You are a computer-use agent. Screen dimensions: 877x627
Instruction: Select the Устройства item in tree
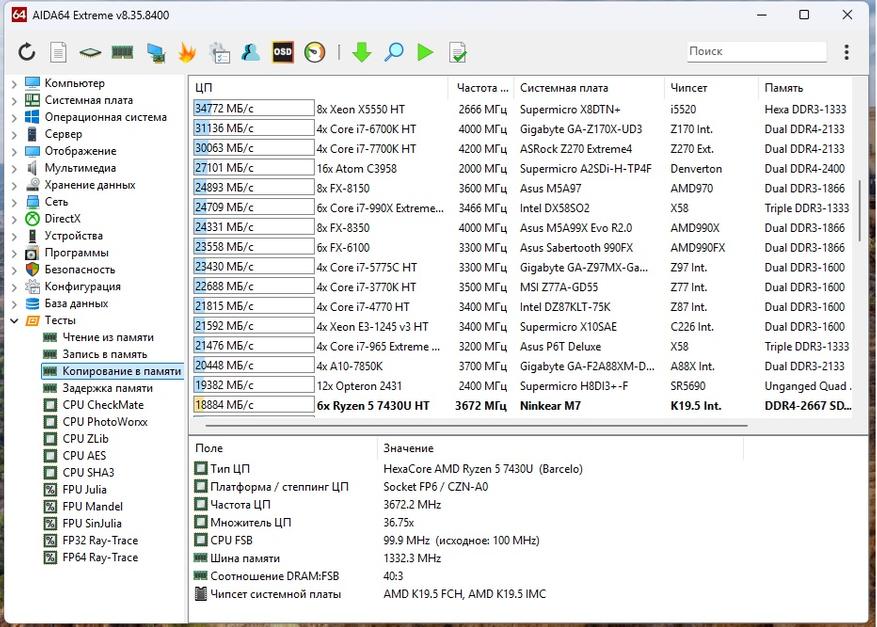[x=73, y=235]
